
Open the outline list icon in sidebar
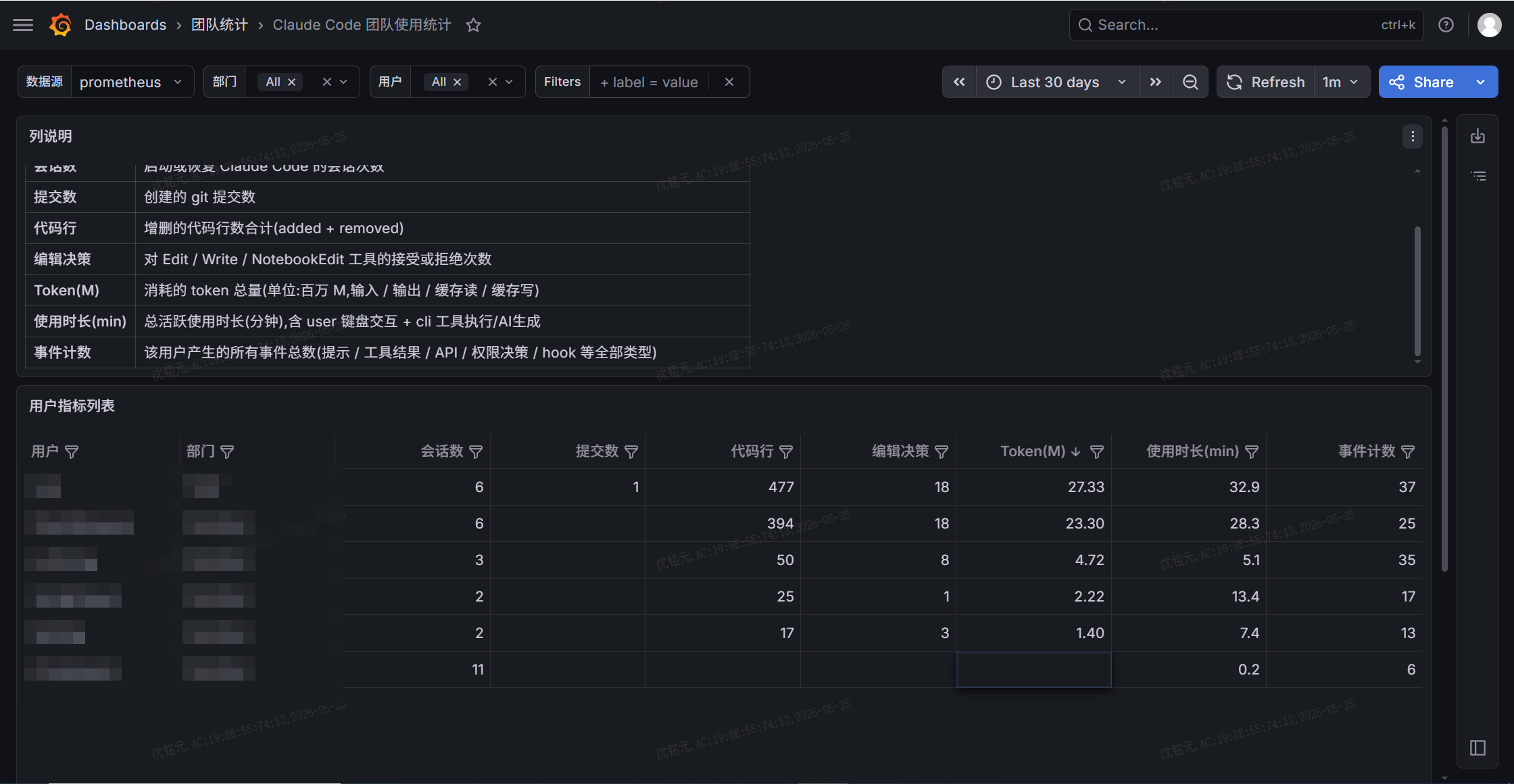tap(1478, 176)
